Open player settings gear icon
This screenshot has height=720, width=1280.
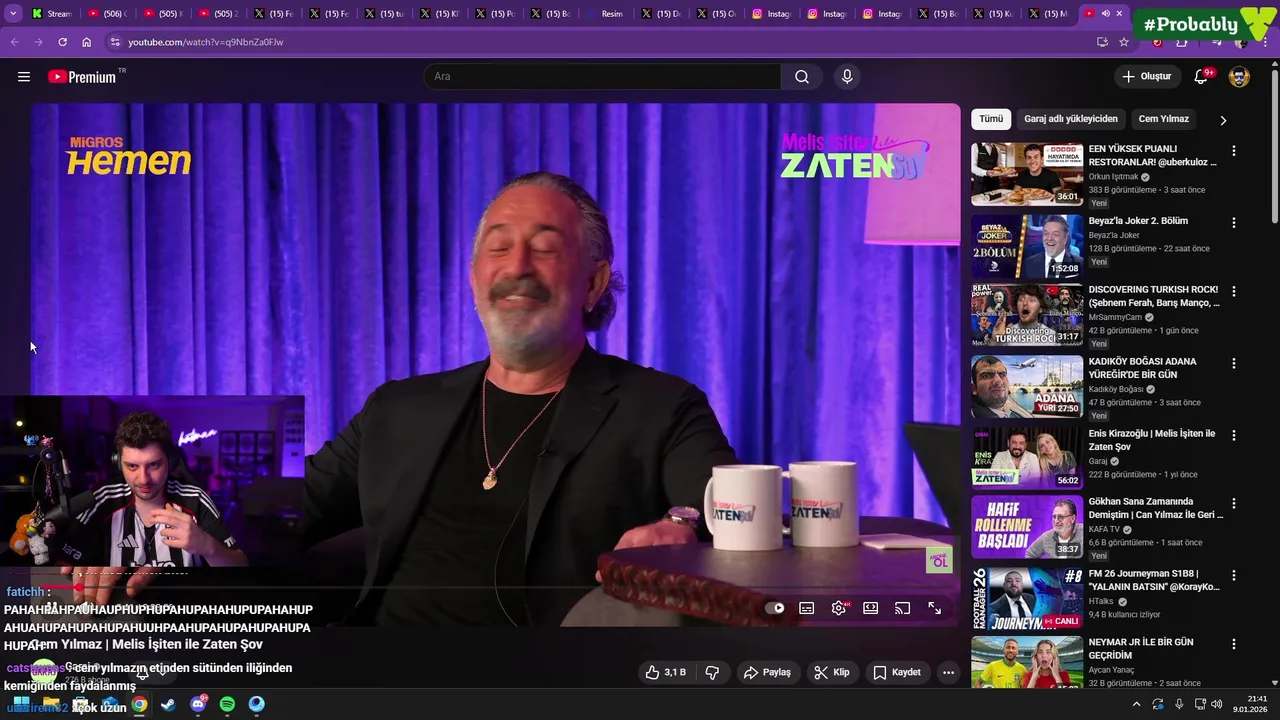tap(839, 608)
